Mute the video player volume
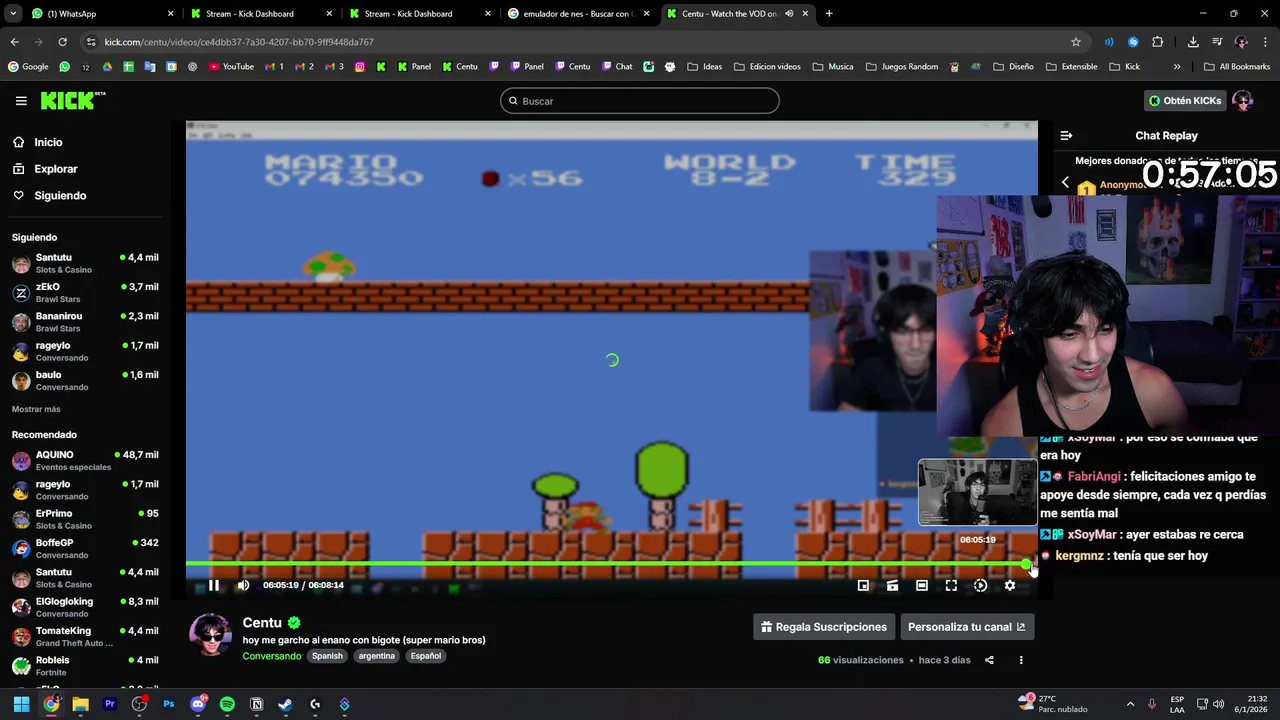 click(x=243, y=586)
